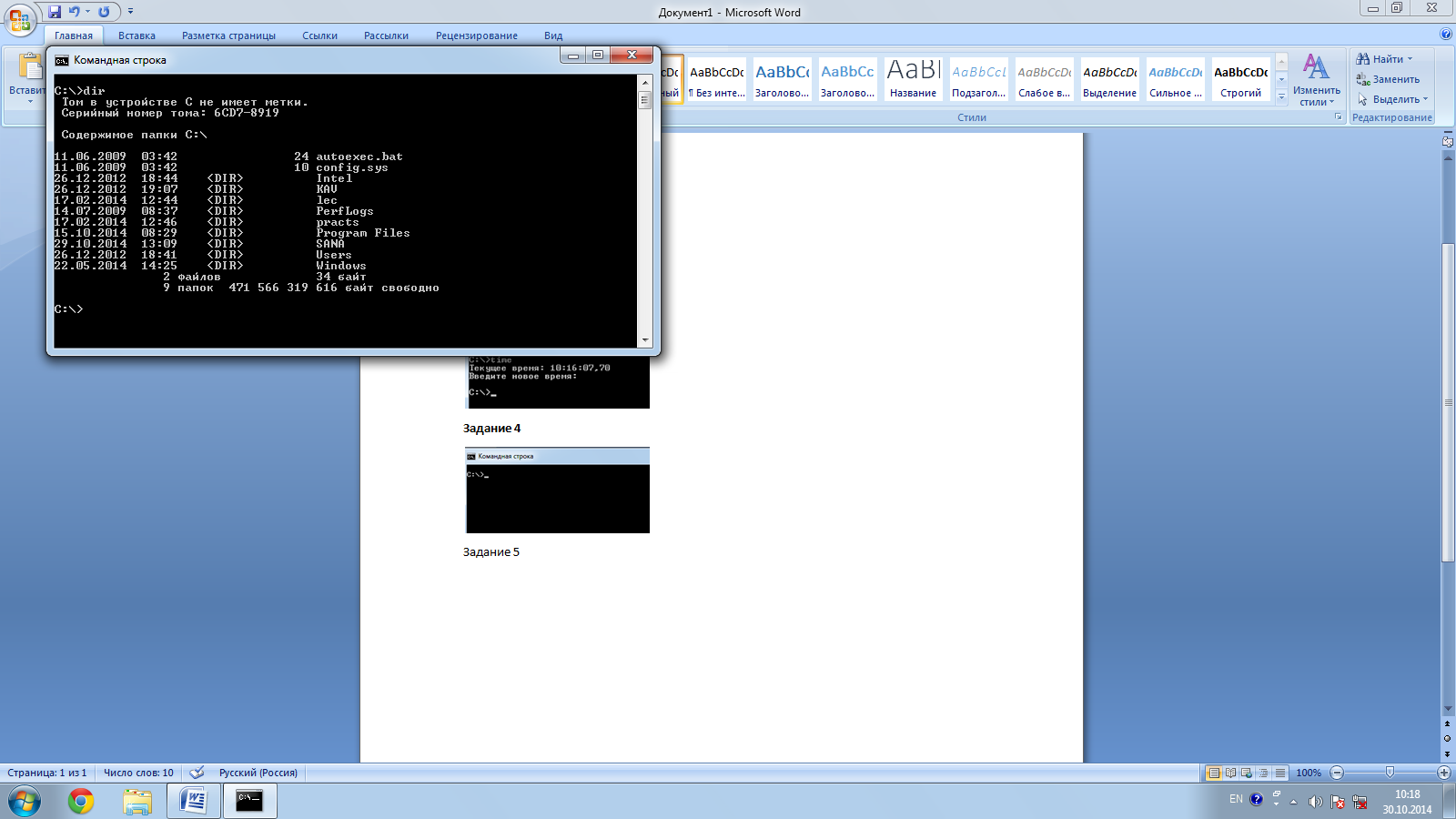Open Разметка страницы tab
Screen dimensions: 1456x819
228,35
